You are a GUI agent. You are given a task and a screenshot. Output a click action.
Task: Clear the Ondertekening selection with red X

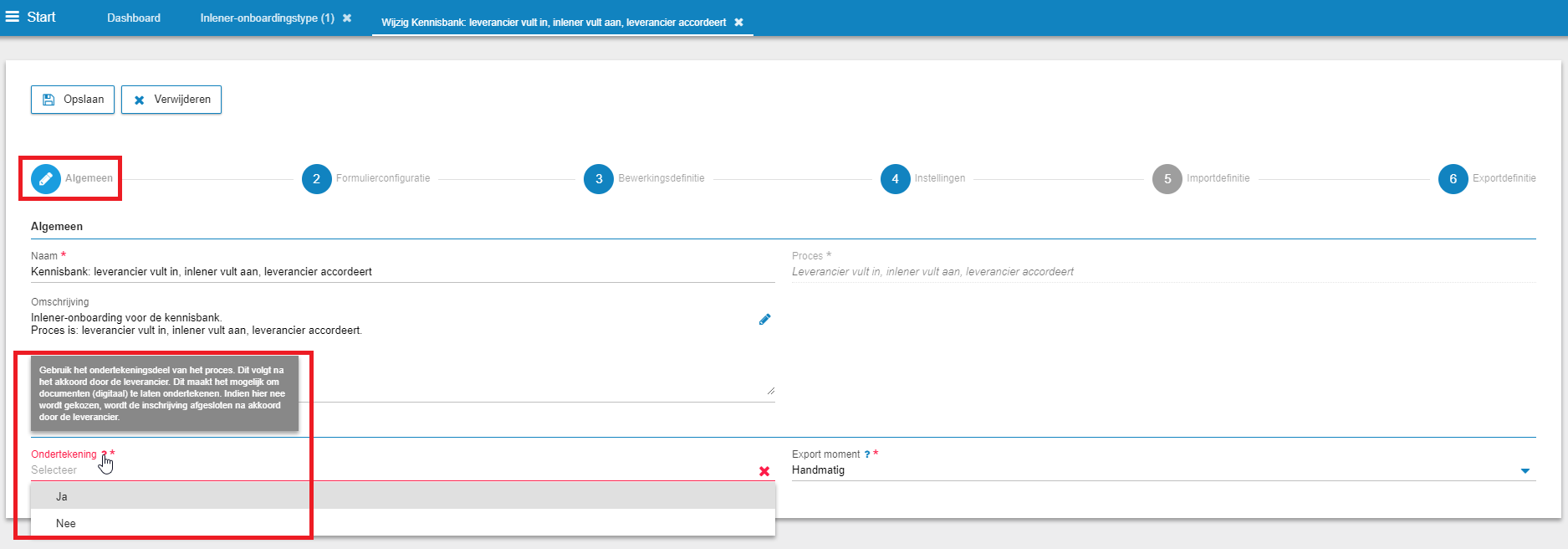(764, 471)
